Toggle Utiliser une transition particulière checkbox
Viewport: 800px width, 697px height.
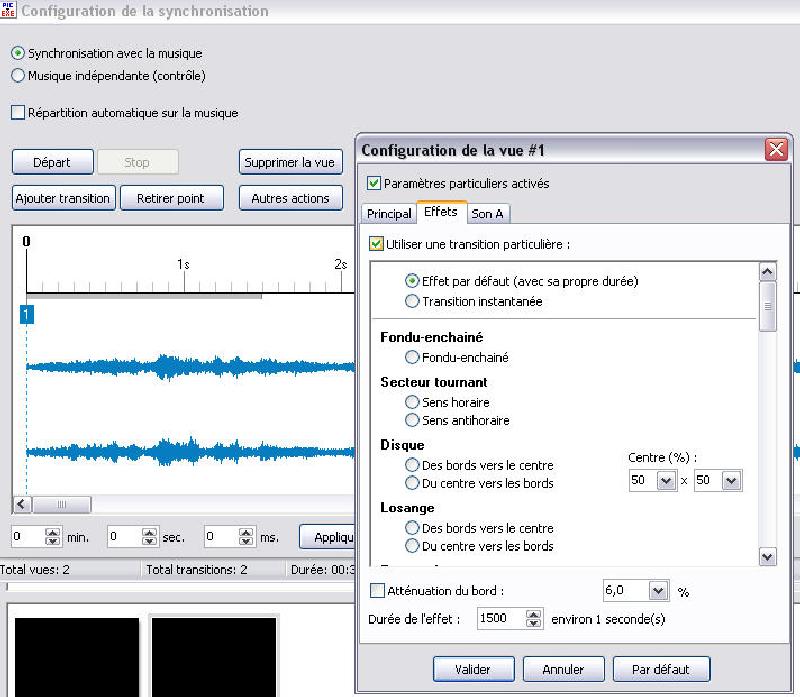pos(376,244)
